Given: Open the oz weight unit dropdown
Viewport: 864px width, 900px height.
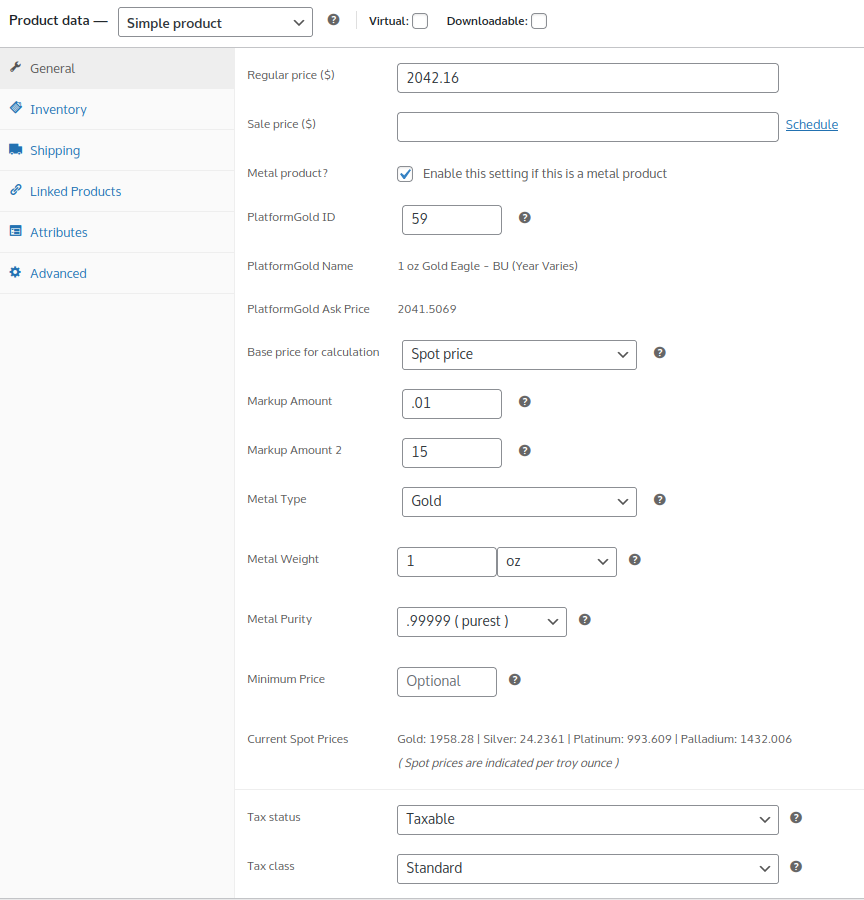Looking at the screenshot, I should click(556, 562).
